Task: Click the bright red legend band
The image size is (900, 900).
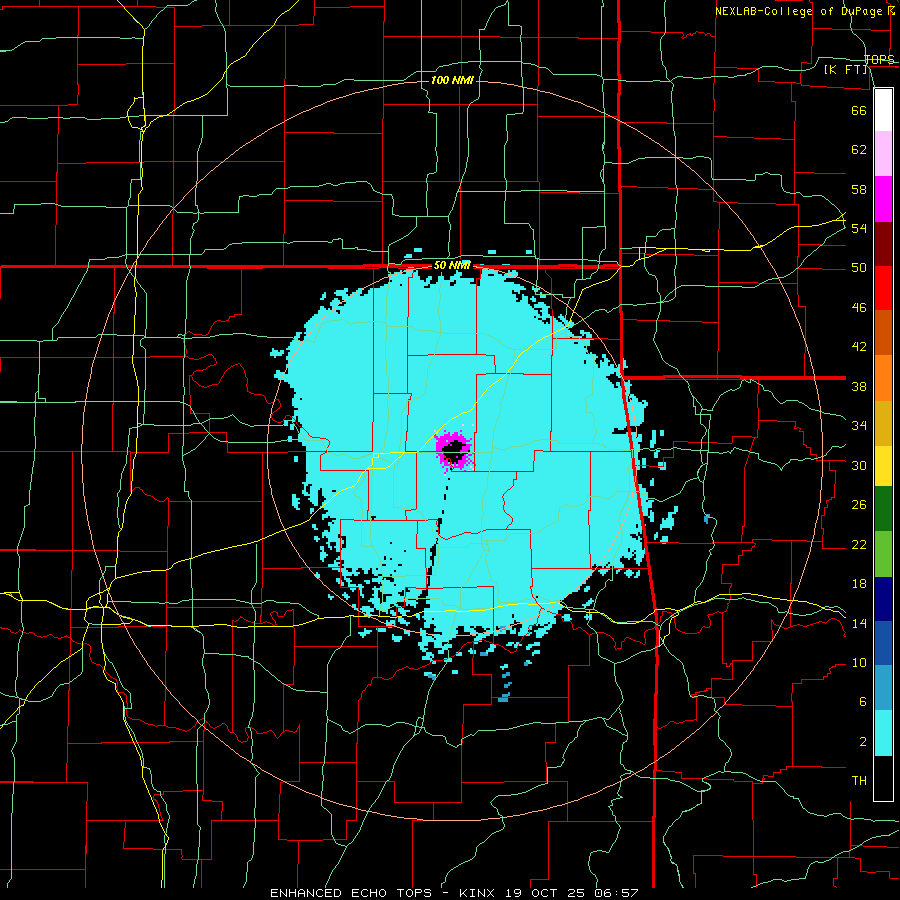Action: [883, 288]
